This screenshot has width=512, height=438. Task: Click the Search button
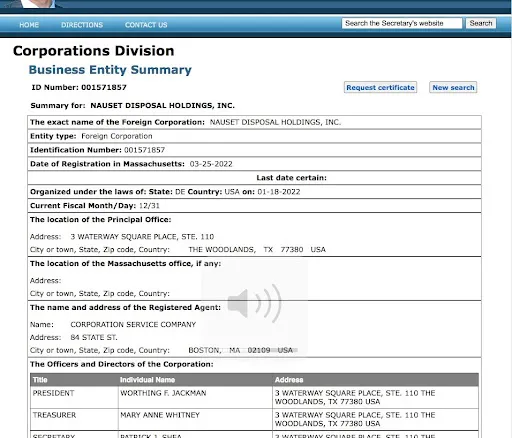click(481, 23)
